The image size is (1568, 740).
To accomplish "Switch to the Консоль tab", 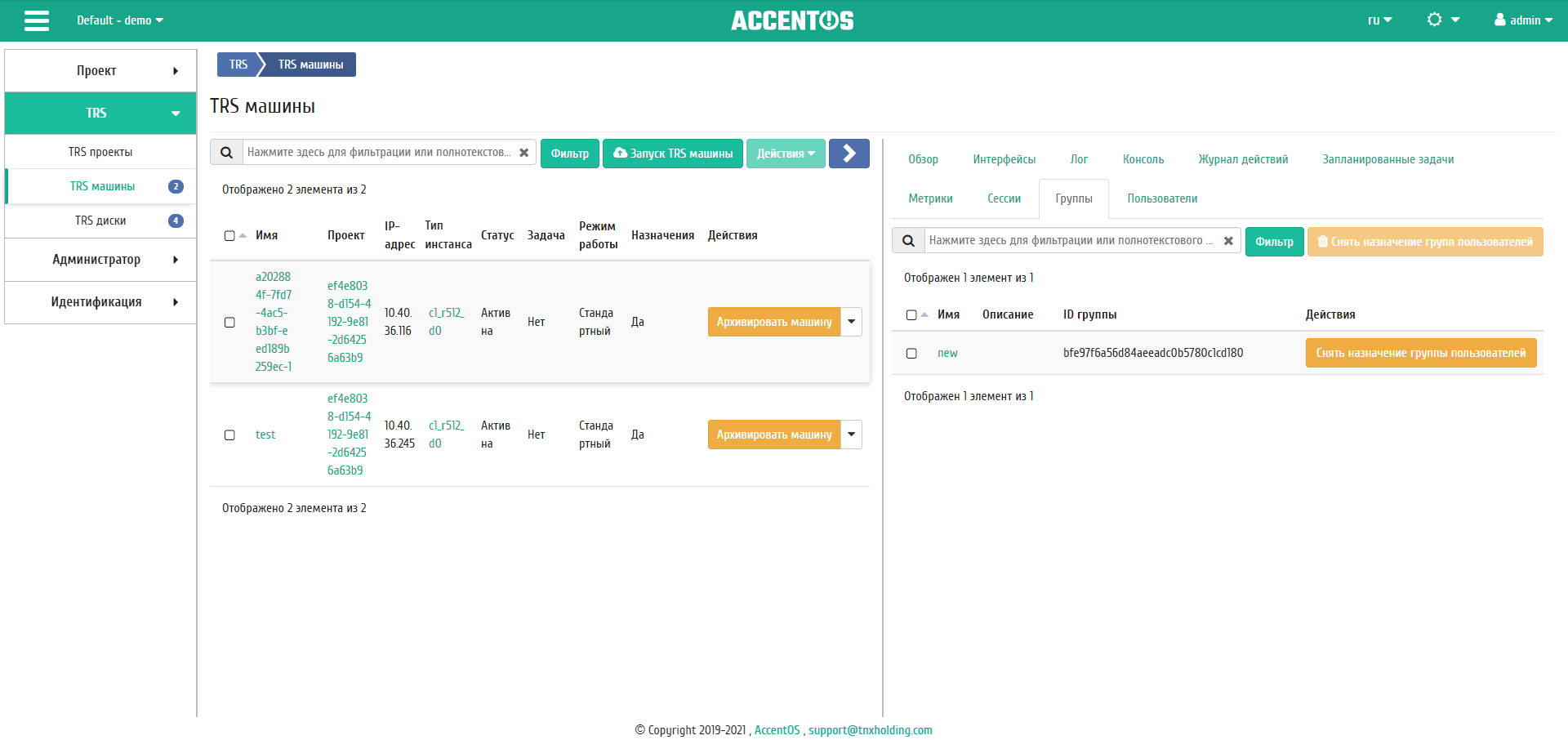I will point(1143,159).
